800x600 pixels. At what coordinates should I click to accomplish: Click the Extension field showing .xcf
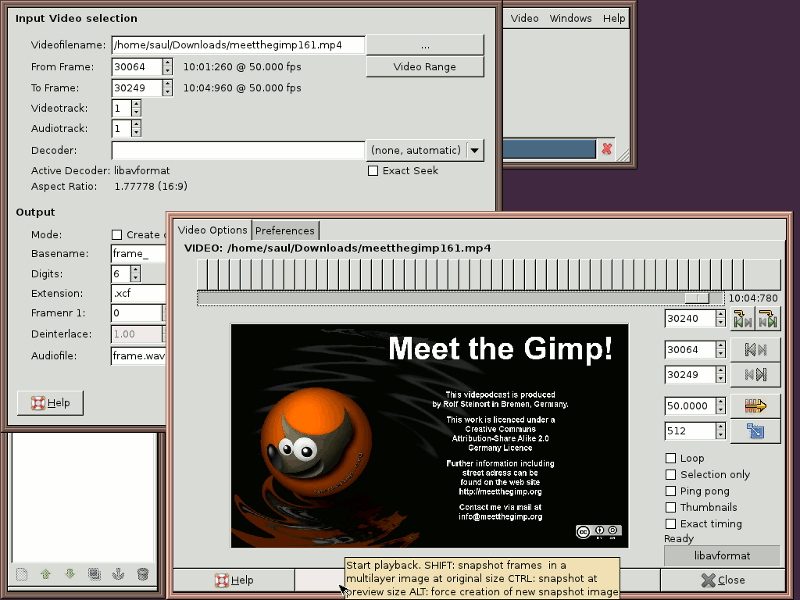[x=139, y=293]
